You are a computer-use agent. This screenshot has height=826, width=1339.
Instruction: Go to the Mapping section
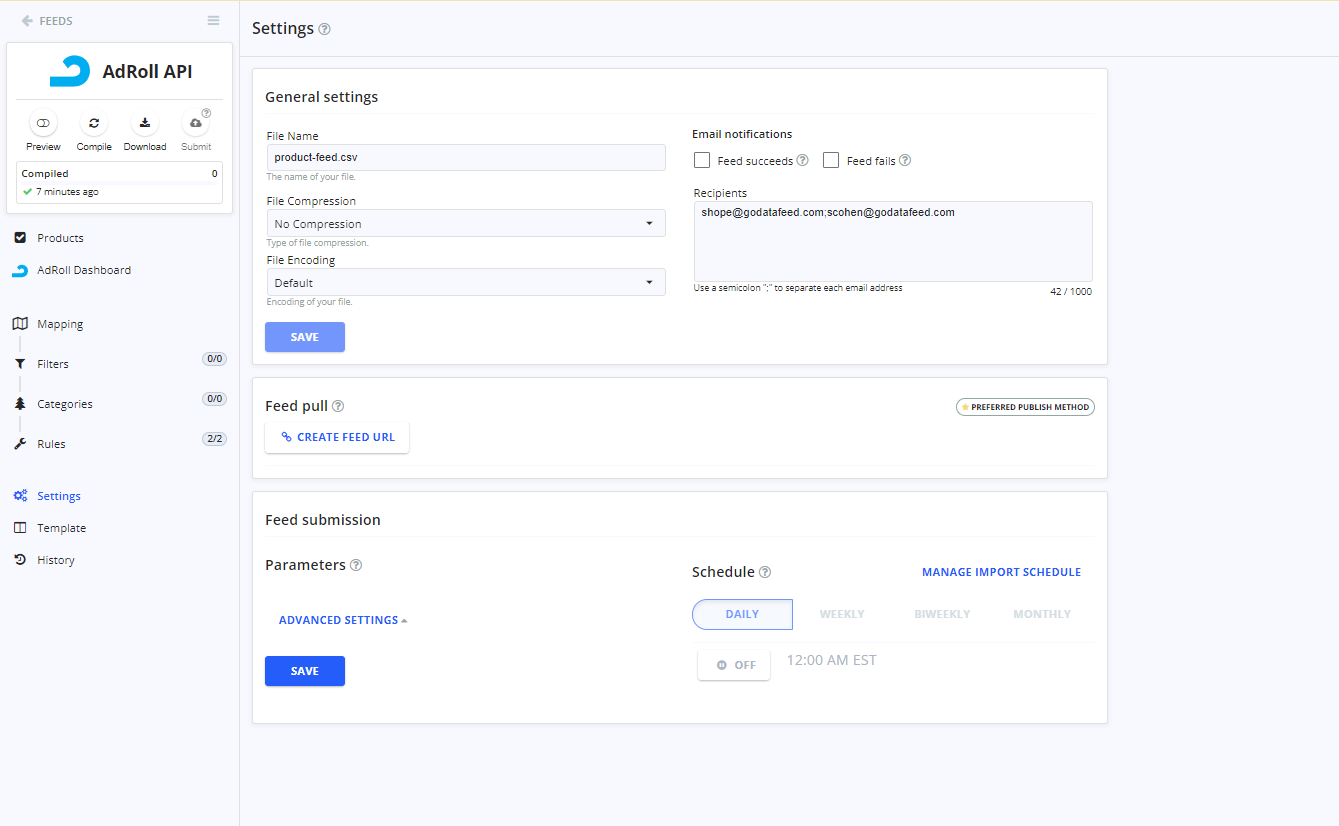(x=60, y=324)
